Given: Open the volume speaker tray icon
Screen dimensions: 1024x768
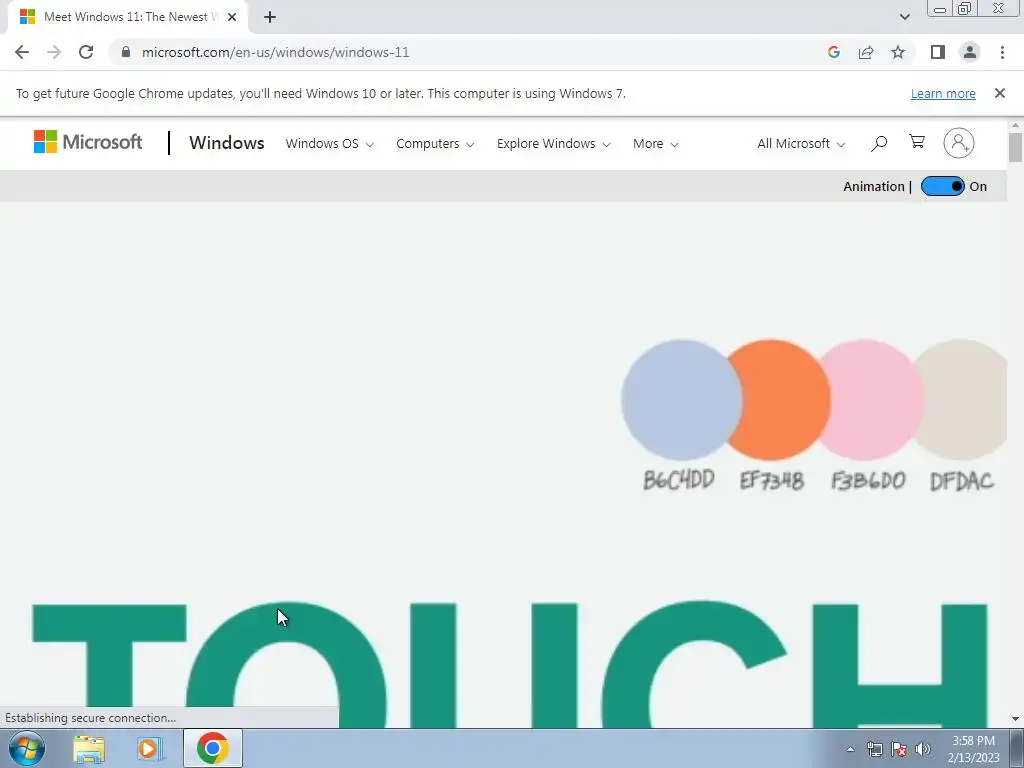Looking at the screenshot, I should [922, 749].
